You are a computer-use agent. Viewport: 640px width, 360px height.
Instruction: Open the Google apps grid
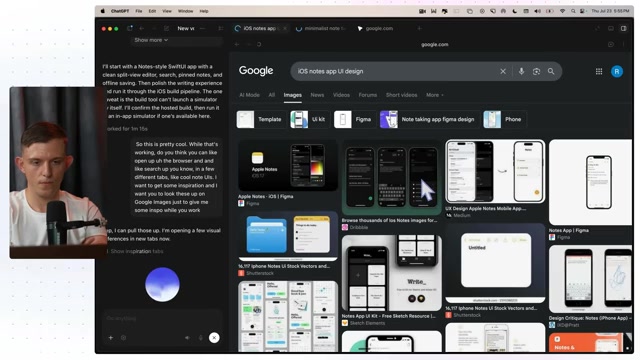pos(599,71)
